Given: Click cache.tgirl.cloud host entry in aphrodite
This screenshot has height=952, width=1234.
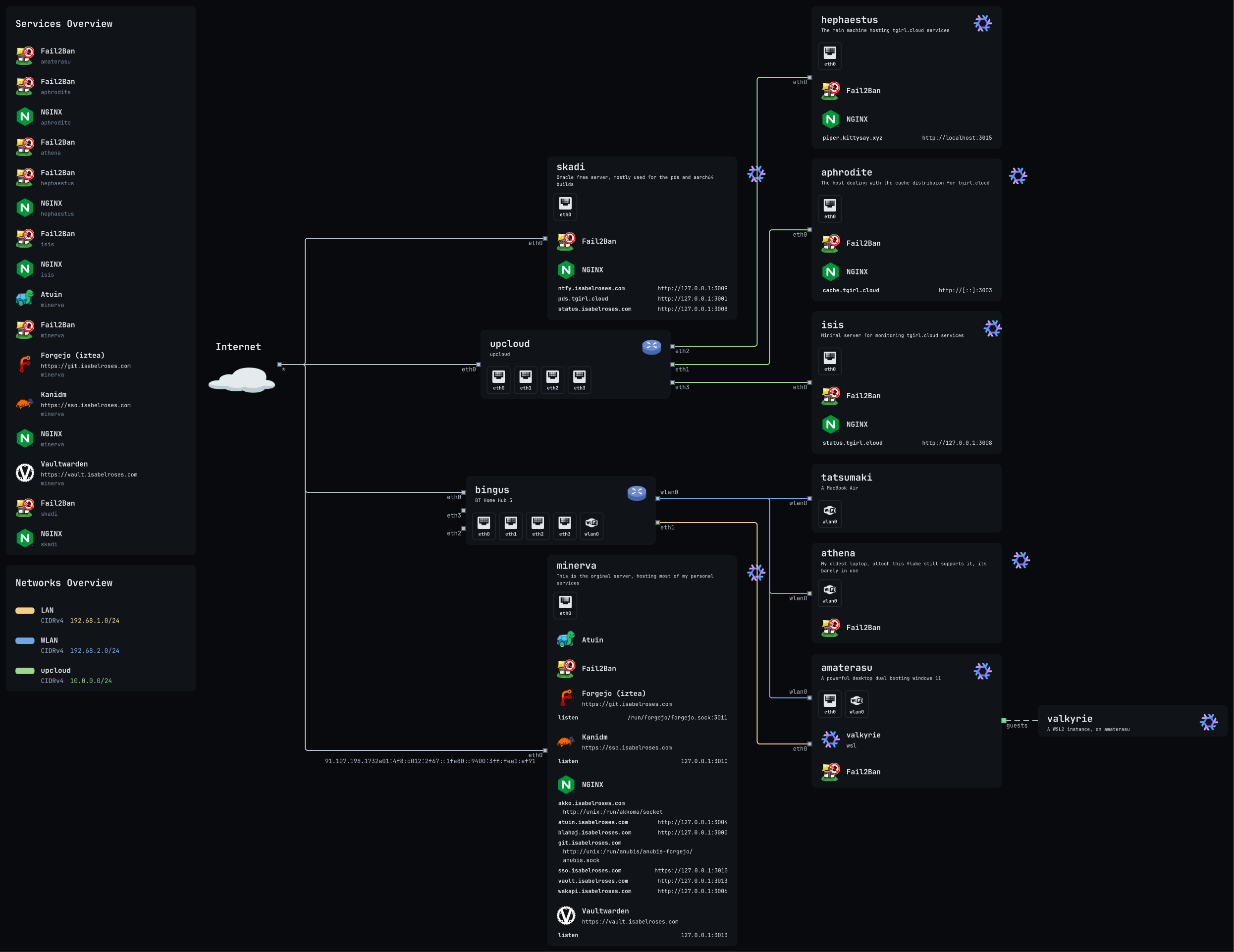Looking at the screenshot, I should 851,290.
